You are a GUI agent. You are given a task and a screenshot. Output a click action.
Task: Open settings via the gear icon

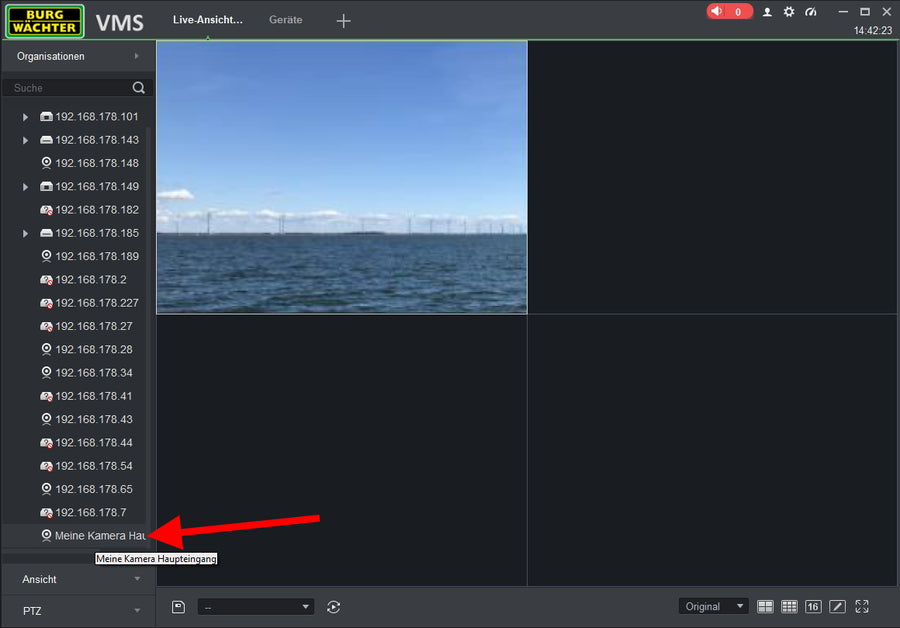[789, 12]
